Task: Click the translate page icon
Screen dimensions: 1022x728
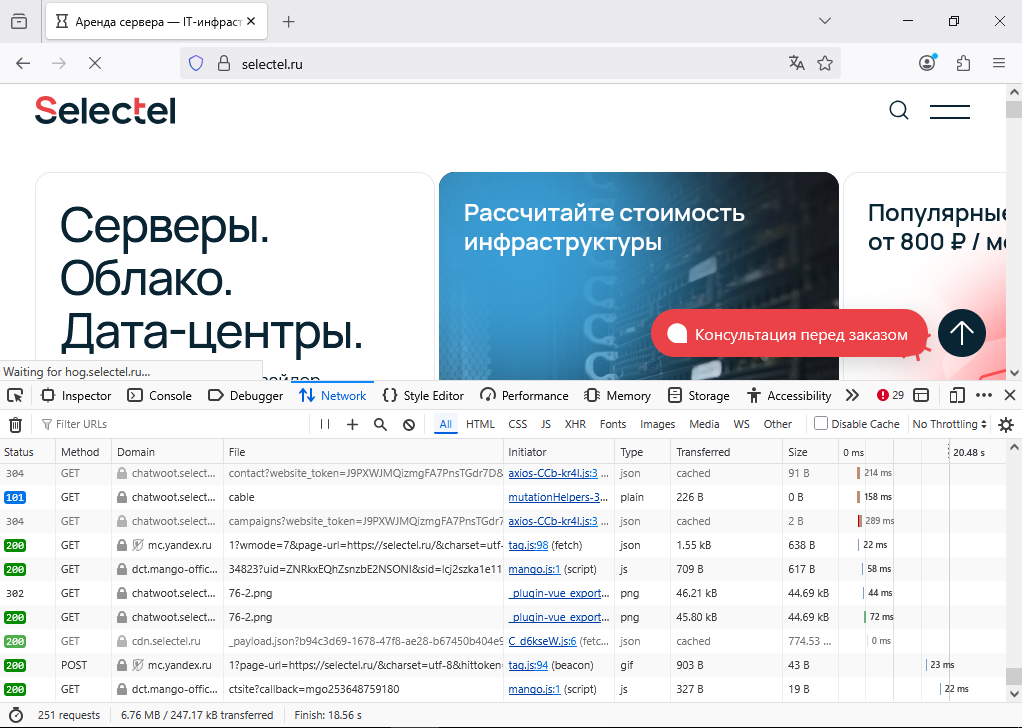Action: point(796,63)
